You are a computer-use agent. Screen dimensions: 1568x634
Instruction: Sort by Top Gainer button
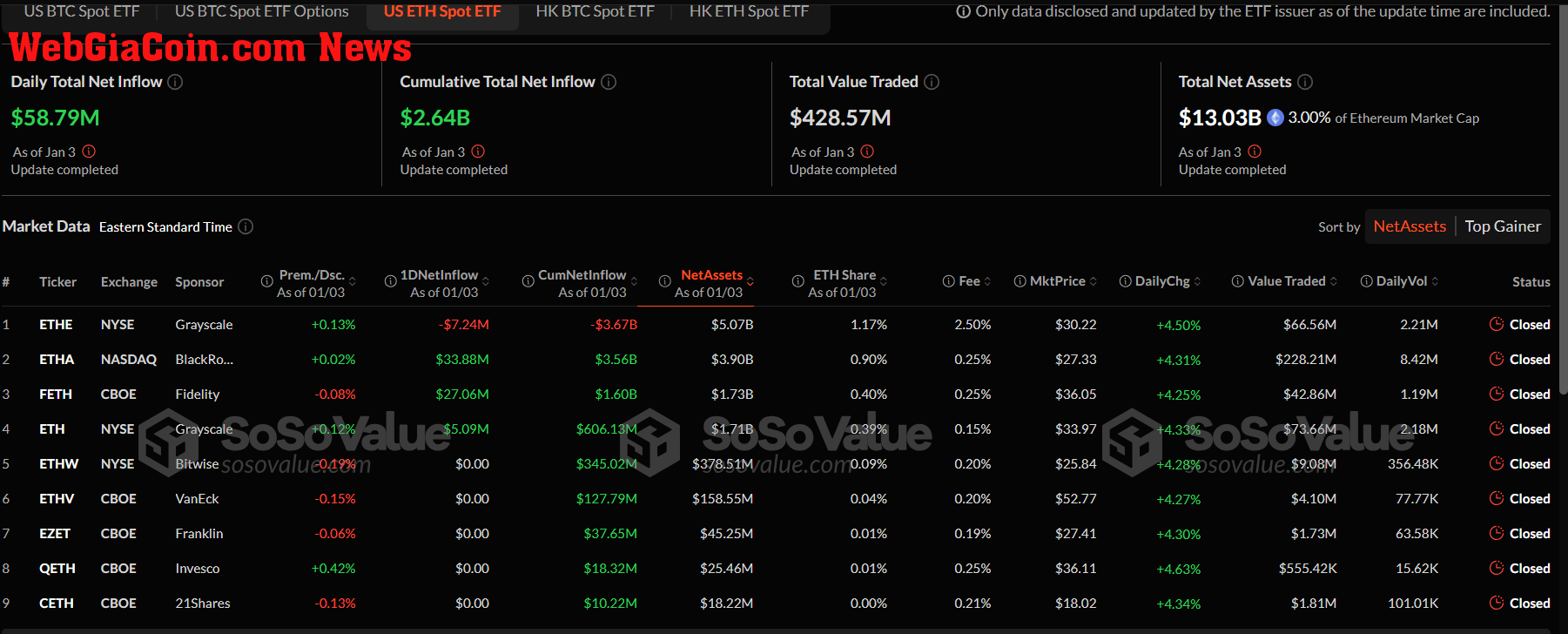pyautogui.click(x=1503, y=226)
